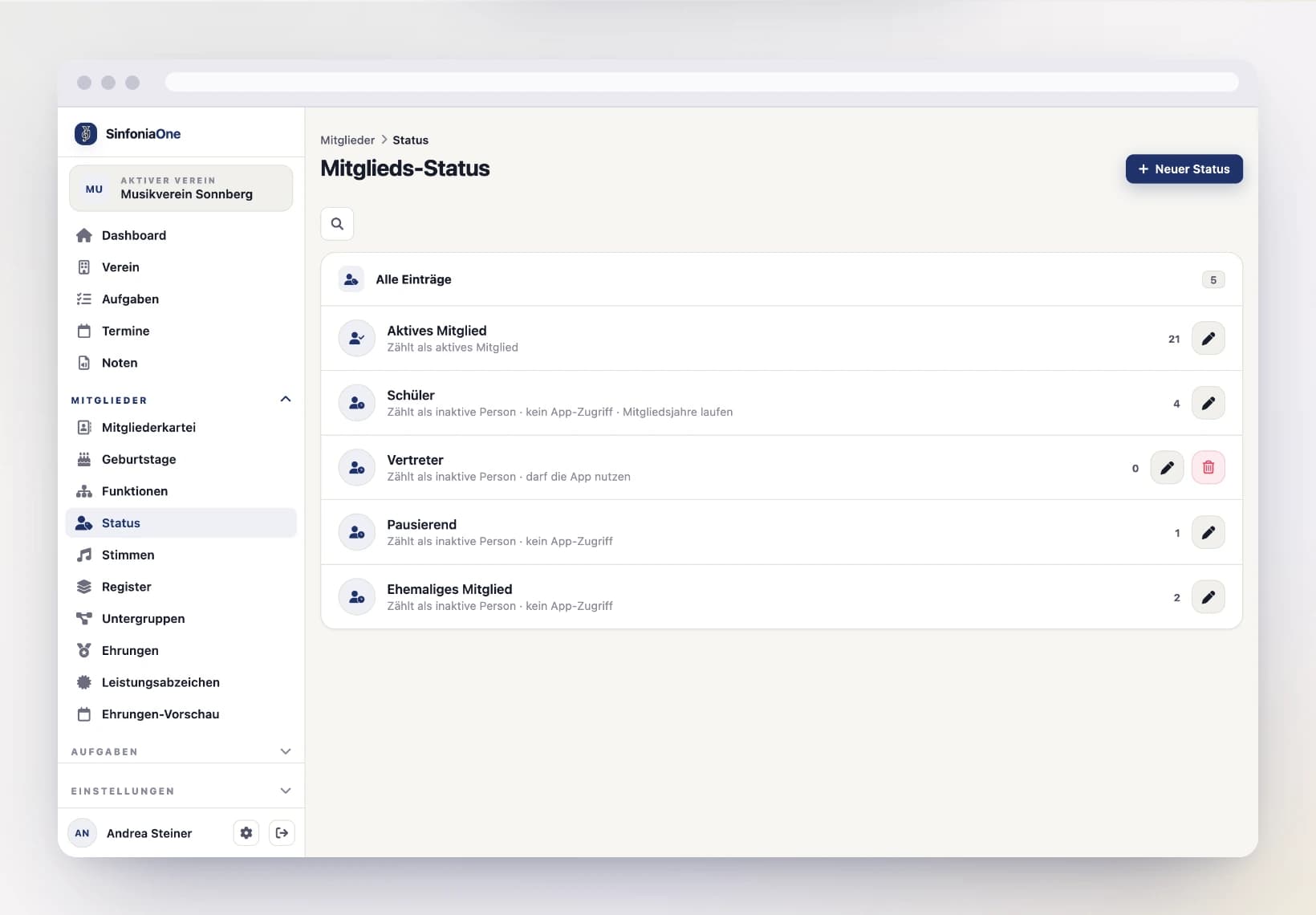Open Register in the sidebar
The width and height of the screenshot is (1316, 915).
(181, 587)
